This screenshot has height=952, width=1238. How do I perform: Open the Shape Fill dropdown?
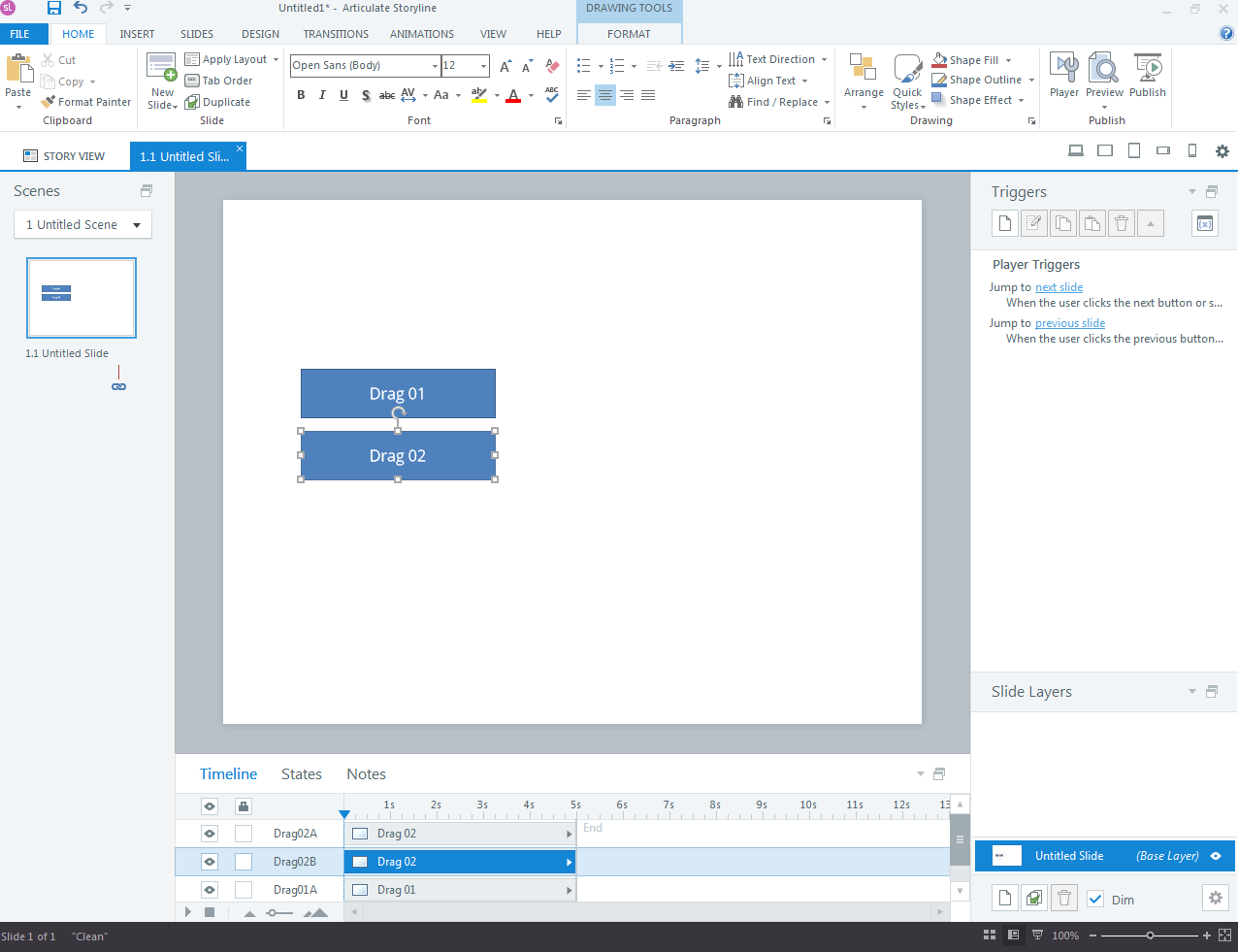click(1007, 59)
